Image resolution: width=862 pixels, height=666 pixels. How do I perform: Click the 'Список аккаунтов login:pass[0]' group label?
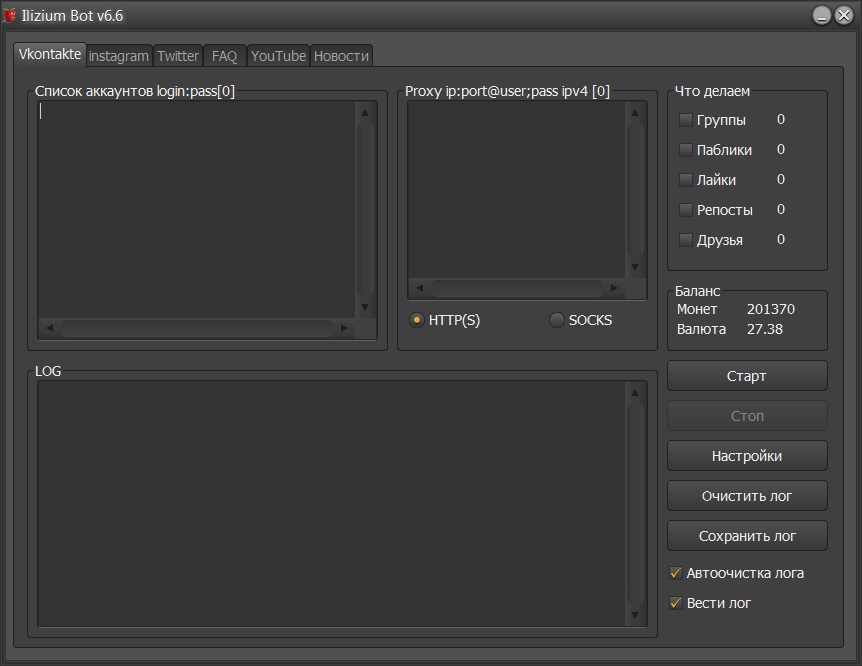135,91
